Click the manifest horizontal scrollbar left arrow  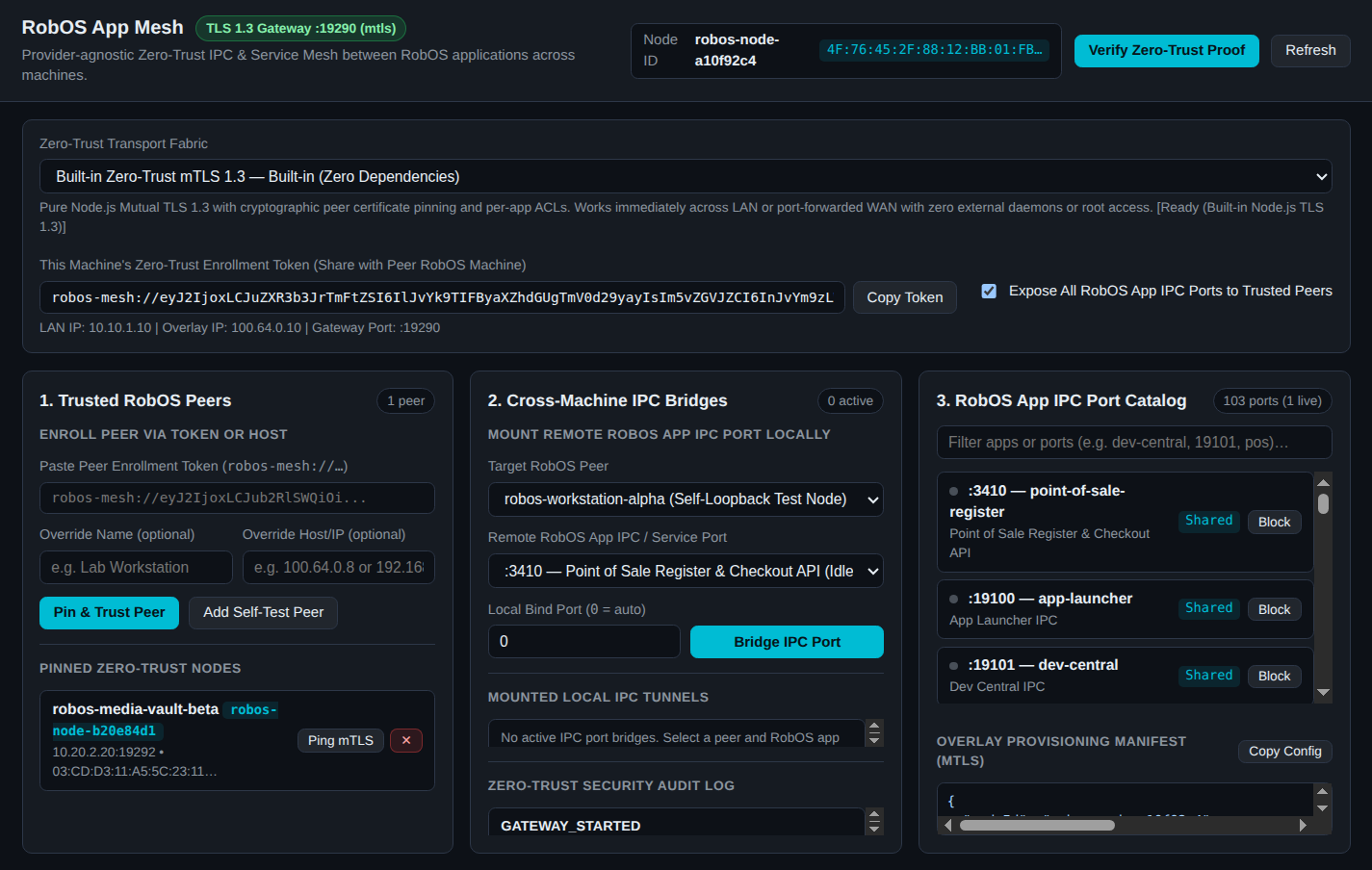947,825
